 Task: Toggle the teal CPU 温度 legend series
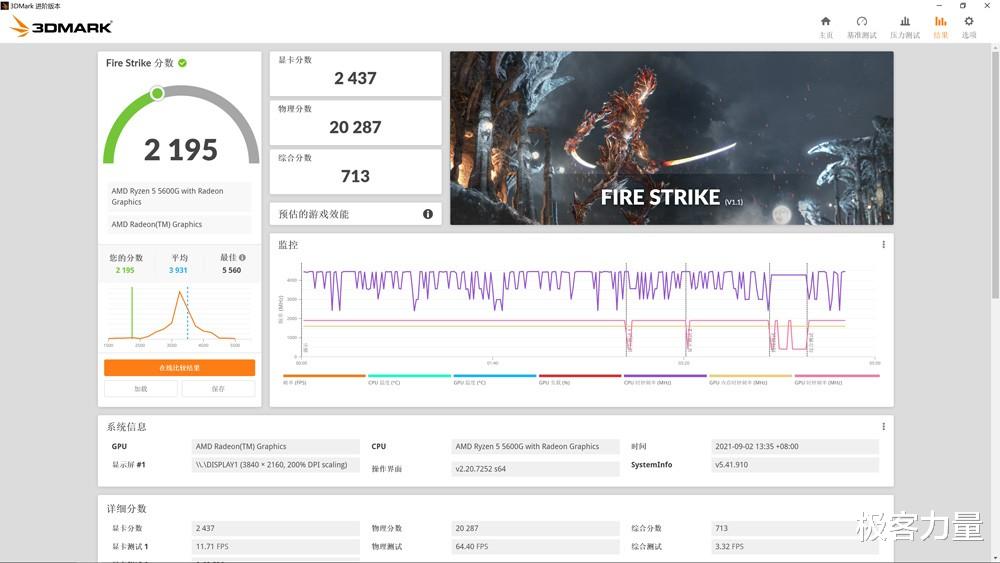coord(409,379)
